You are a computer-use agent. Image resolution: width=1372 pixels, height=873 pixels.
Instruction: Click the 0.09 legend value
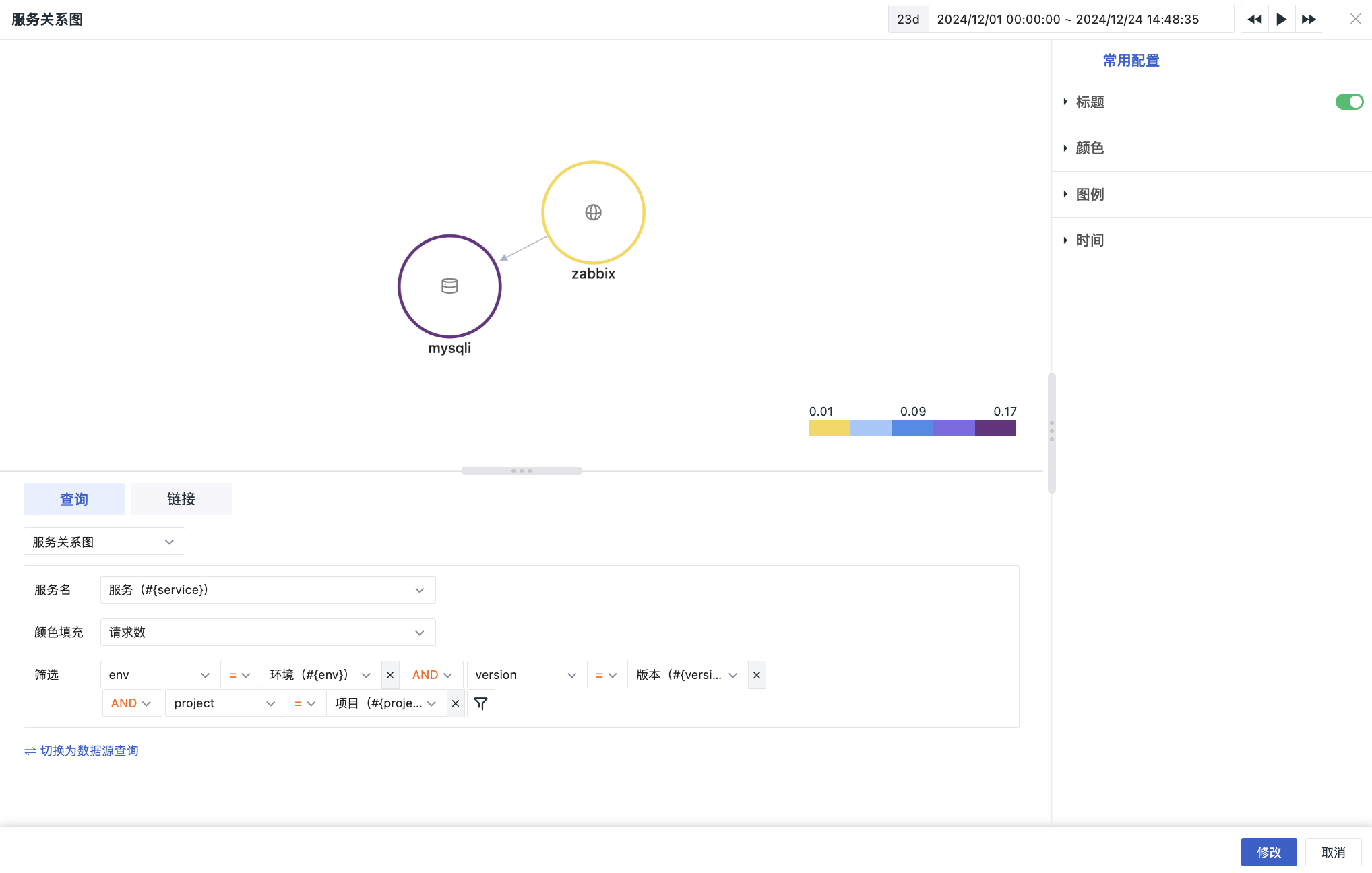point(913,412)
